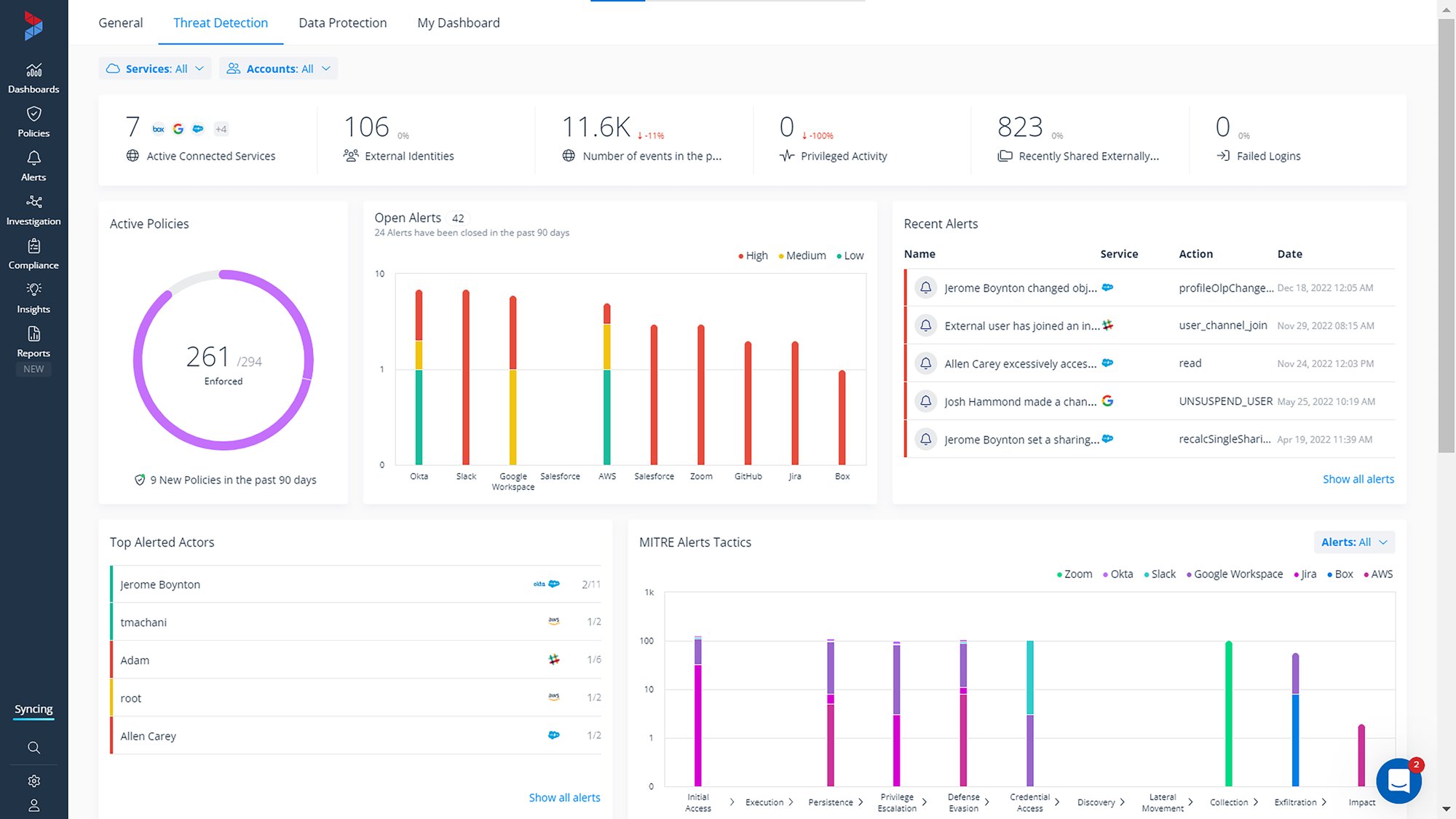Open the Intercom chat bubble

(1398, 780)
